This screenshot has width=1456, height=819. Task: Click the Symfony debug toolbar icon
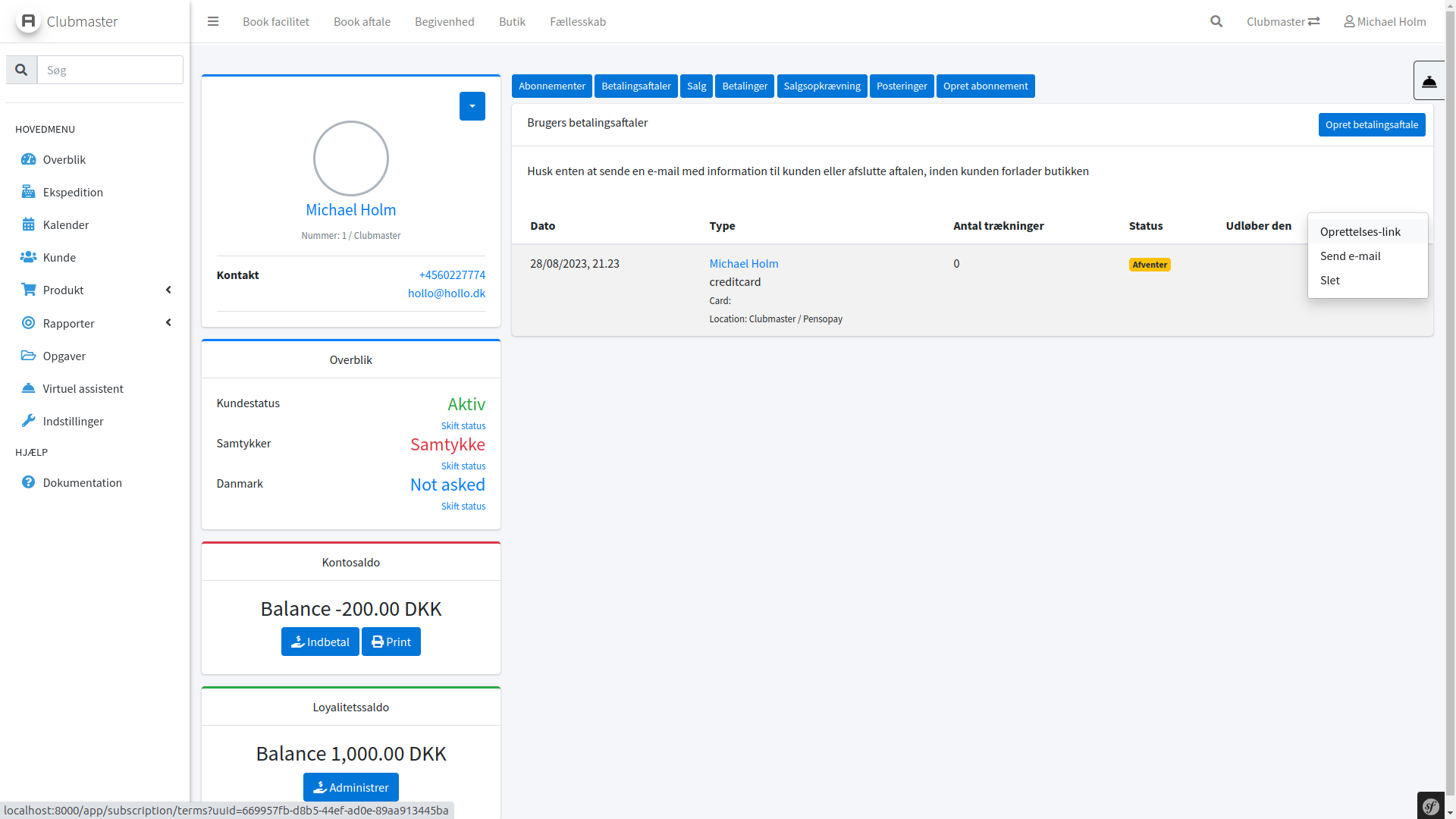tap(1431, 806)
